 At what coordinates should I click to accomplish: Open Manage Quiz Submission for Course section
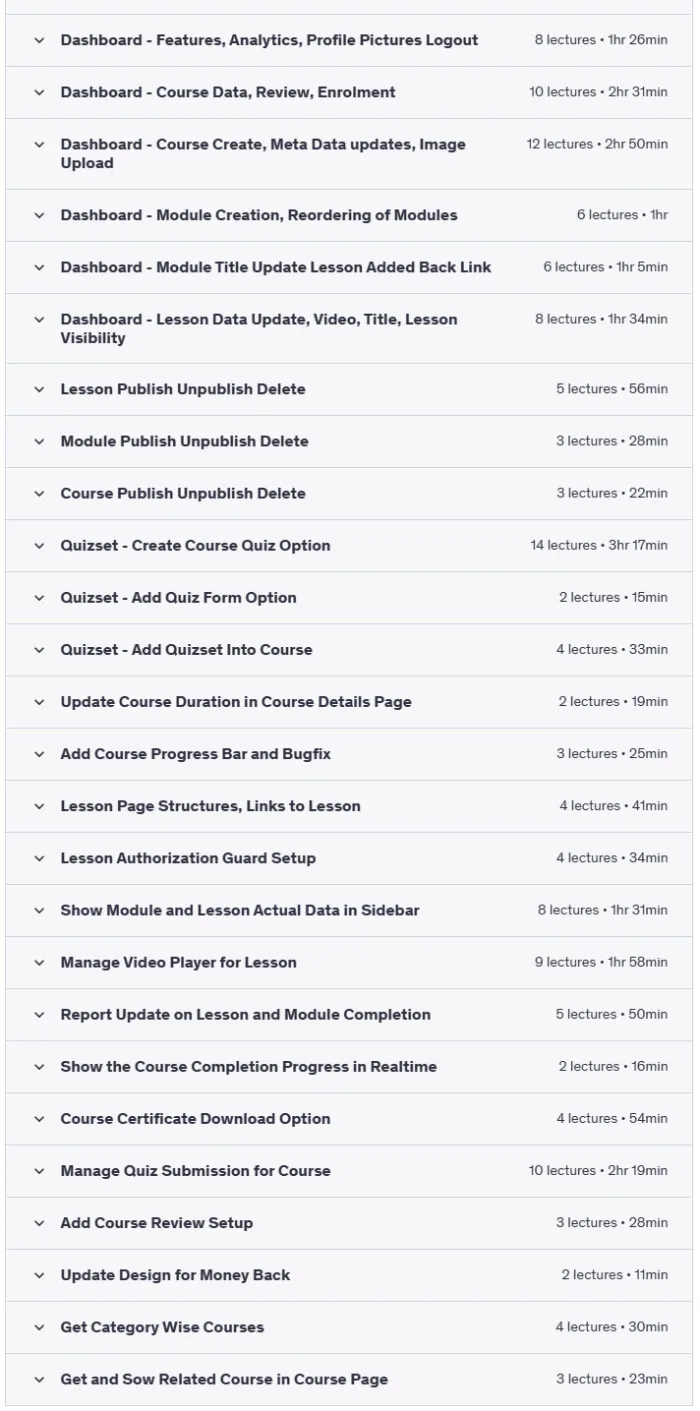click(348, 1171)
